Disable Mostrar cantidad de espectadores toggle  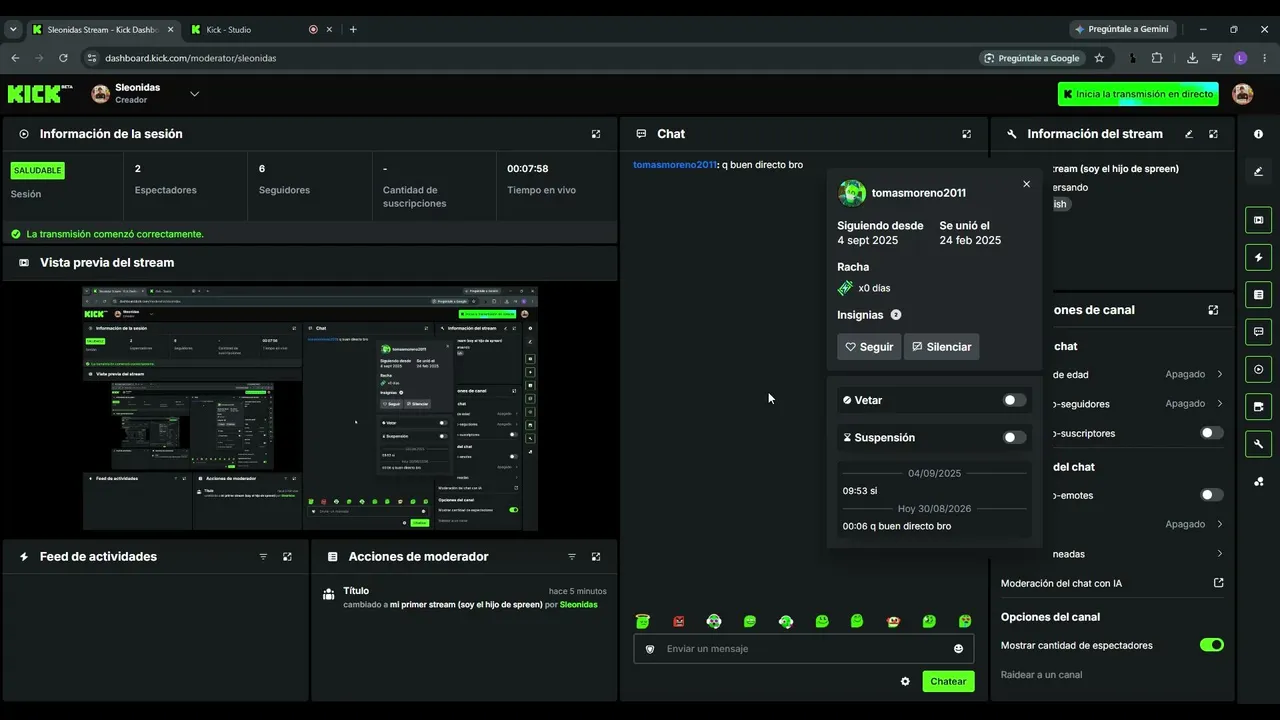(1212, 645)
